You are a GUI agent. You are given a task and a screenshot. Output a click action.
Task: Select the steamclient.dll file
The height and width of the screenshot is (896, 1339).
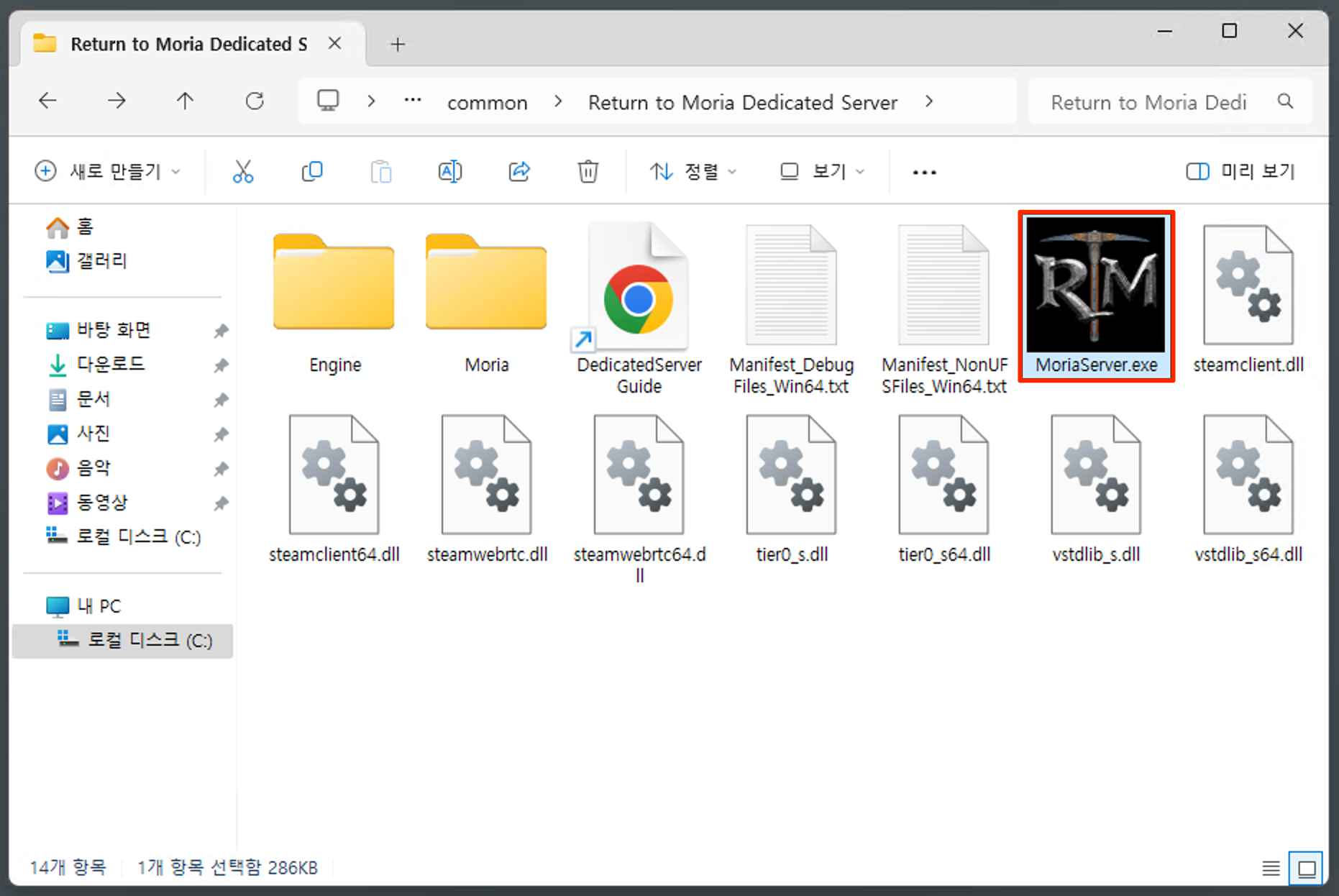point(1248,300)
